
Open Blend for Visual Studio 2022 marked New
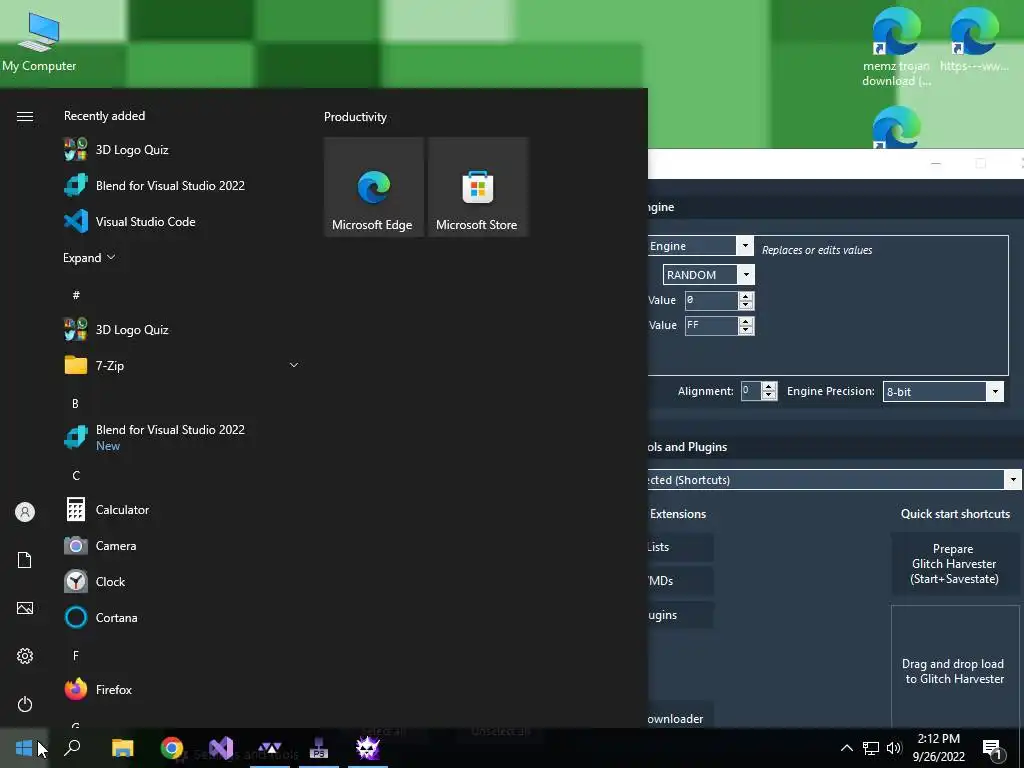pos(183,438)
